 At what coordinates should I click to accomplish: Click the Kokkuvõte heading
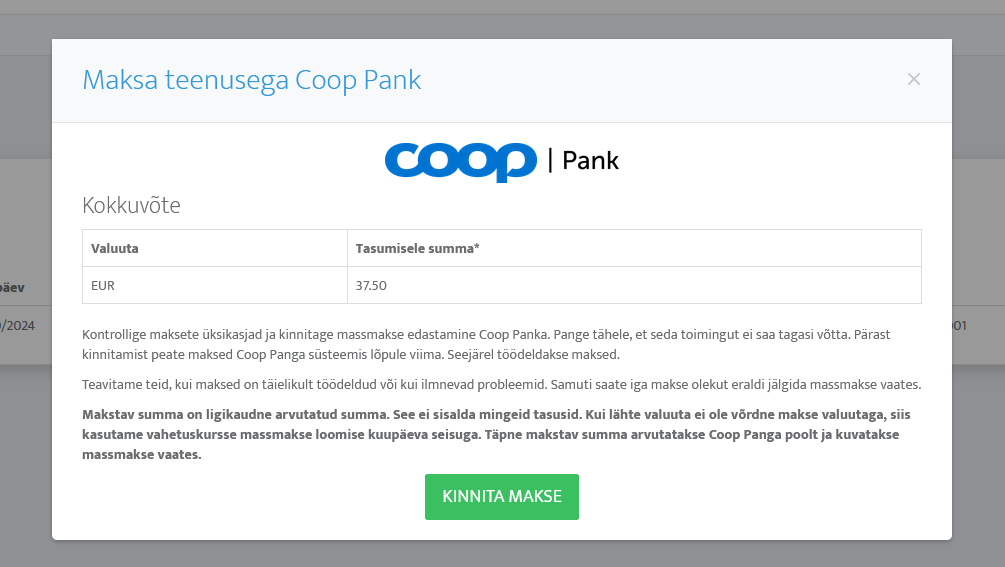point(131,205)
